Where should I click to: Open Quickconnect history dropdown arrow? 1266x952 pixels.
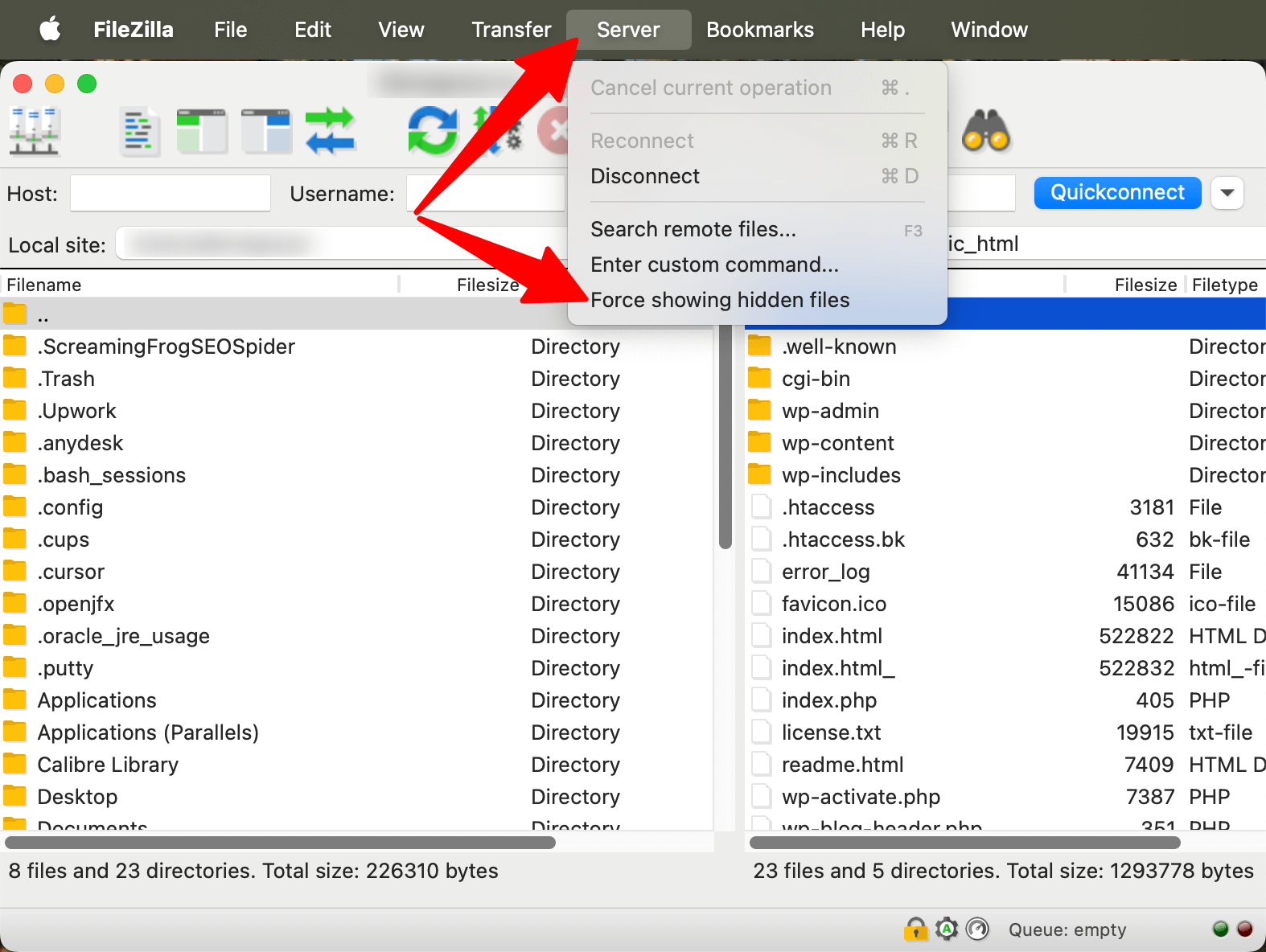1227,193
